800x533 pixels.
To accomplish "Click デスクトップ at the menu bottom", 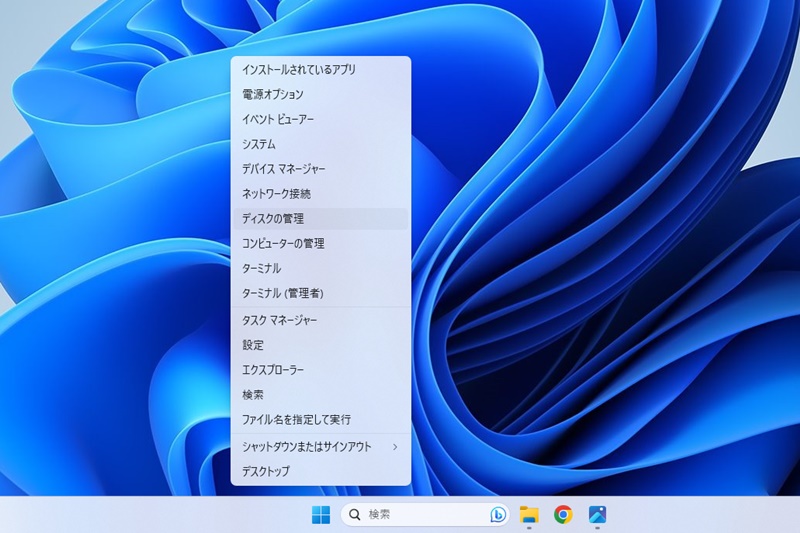I will 266,471.
